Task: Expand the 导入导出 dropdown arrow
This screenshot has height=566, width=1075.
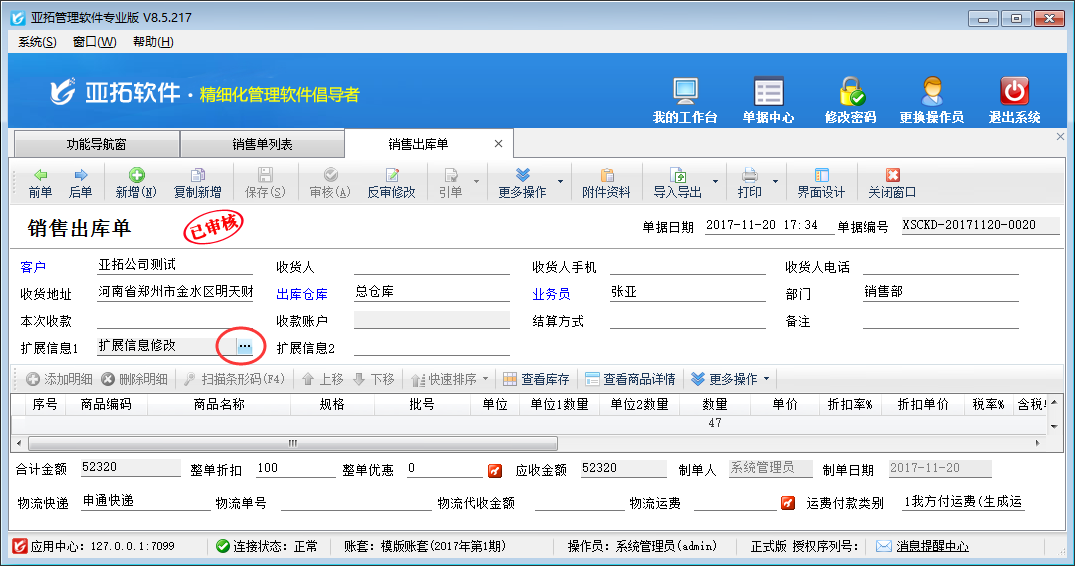Action: (715, 183)
